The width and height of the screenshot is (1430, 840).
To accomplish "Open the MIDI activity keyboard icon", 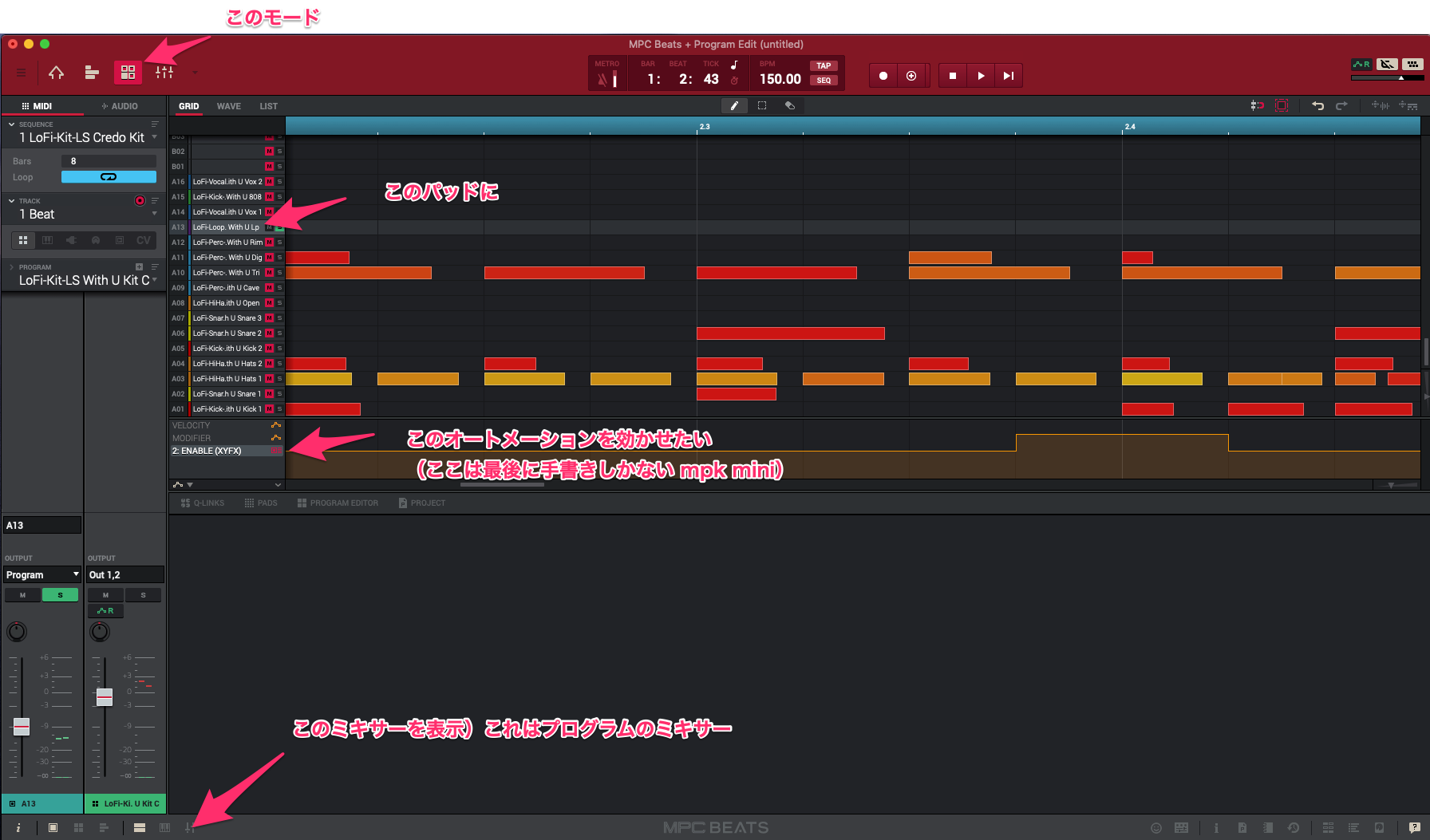I will (1413, 65).
